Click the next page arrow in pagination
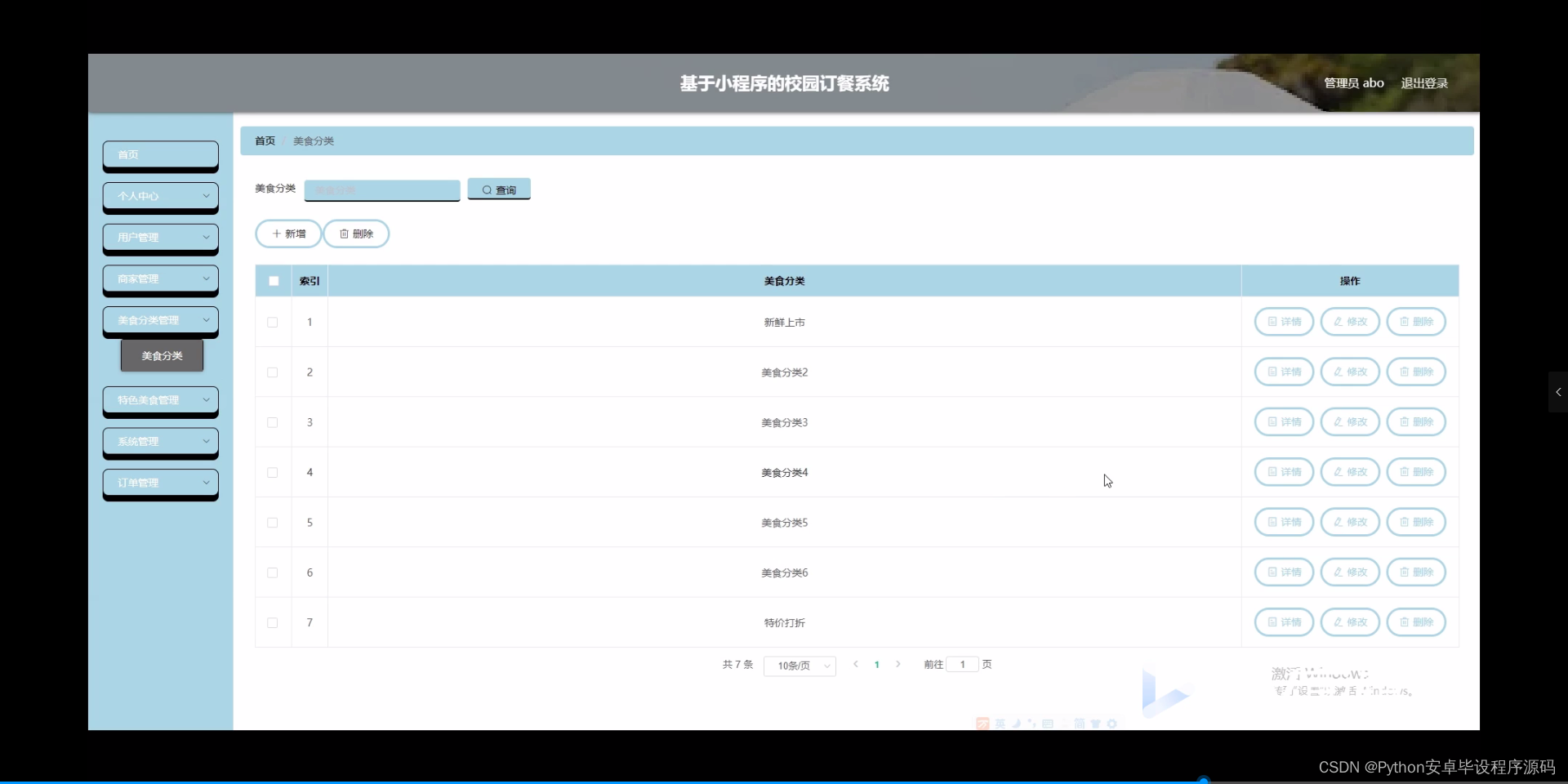 898,665
